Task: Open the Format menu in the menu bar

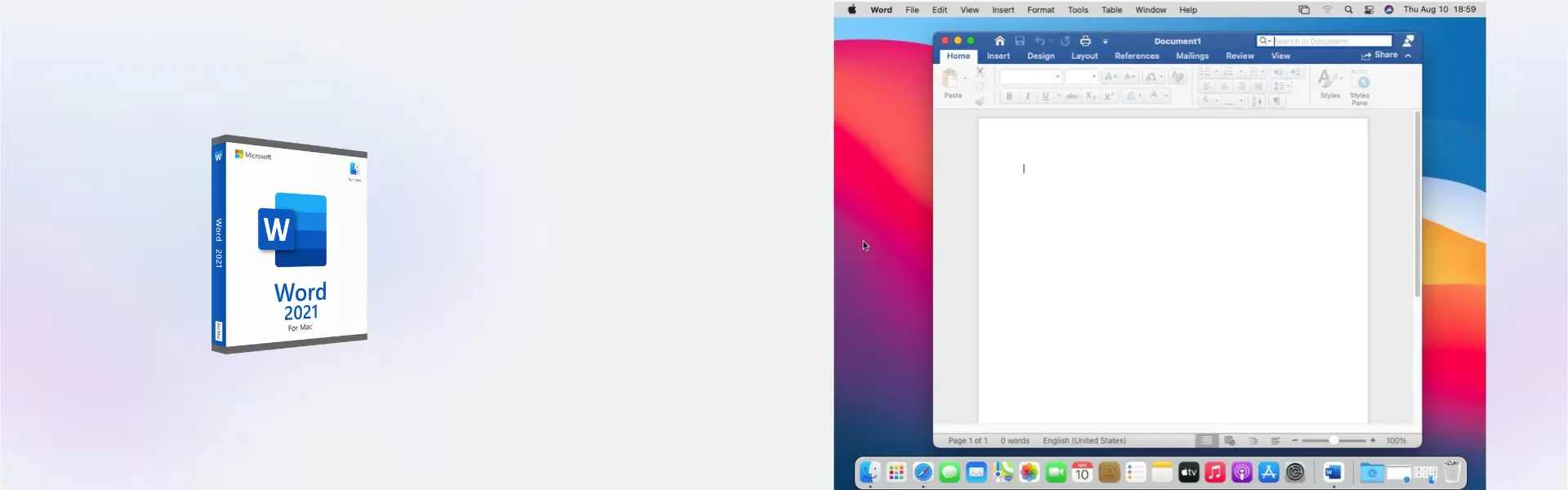Action: point(1040,10)
